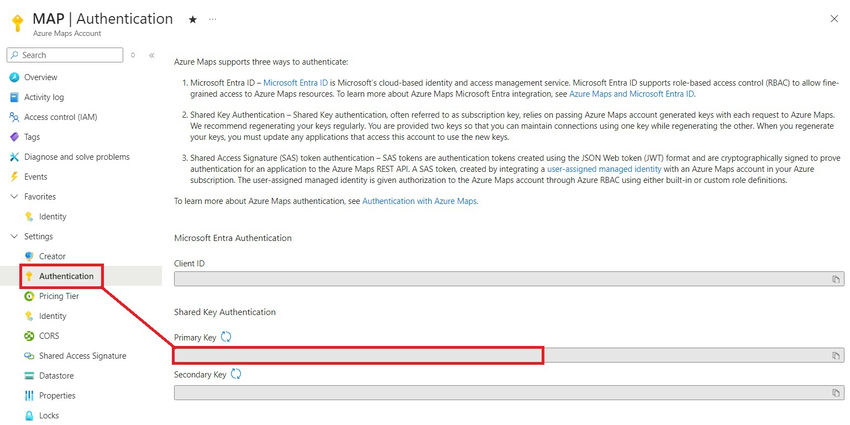Follow the Microsoft Entra ID link
This screenshot has width=850, height=425.
pos(295,83)
